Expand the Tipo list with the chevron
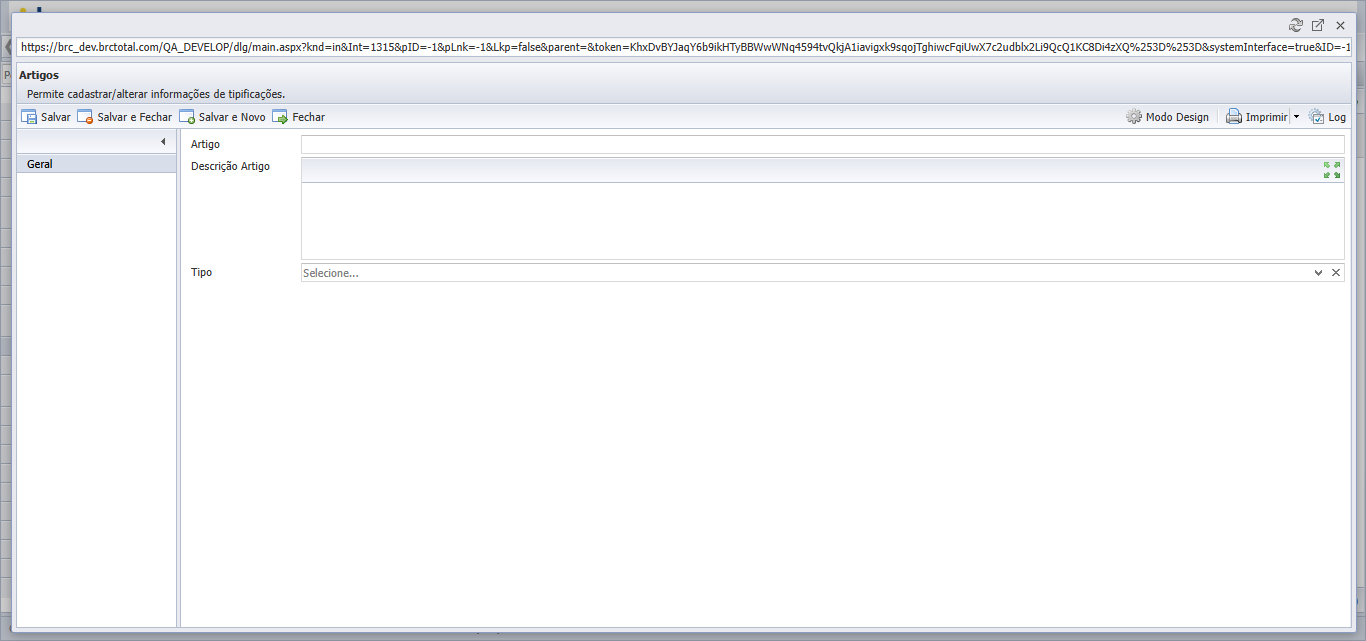 click(x=1319, y=272)
